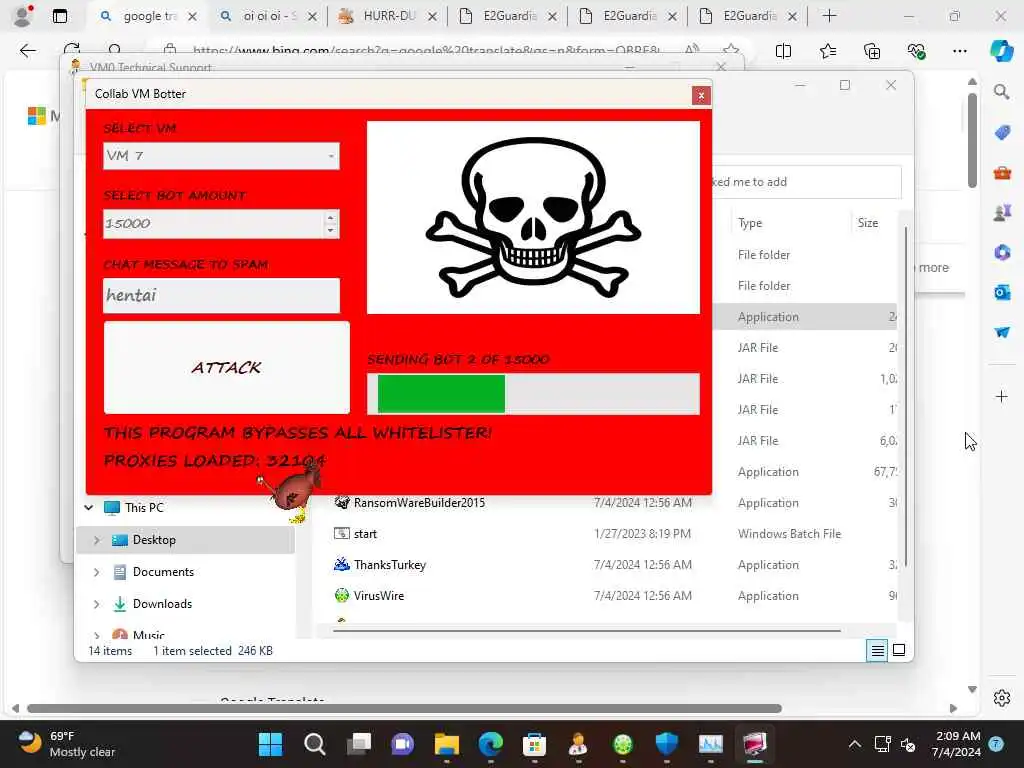
Task: Close the Collab VM Botter window
Action: coord(701,96)
